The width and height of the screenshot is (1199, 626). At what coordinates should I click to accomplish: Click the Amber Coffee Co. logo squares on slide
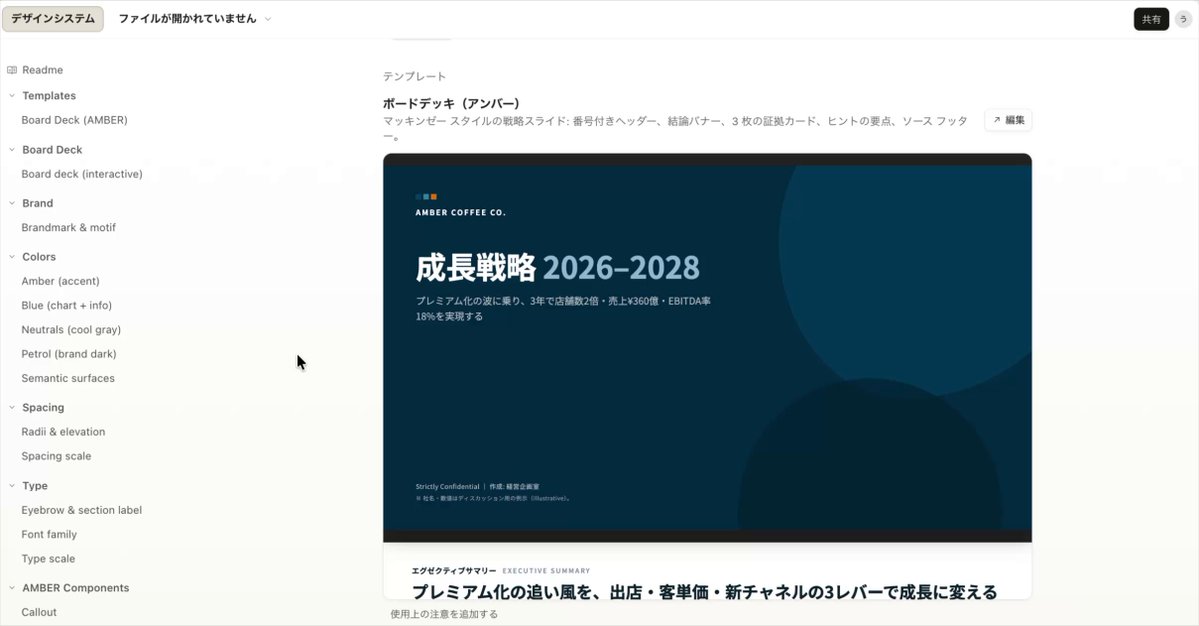[x=426, y=197]
